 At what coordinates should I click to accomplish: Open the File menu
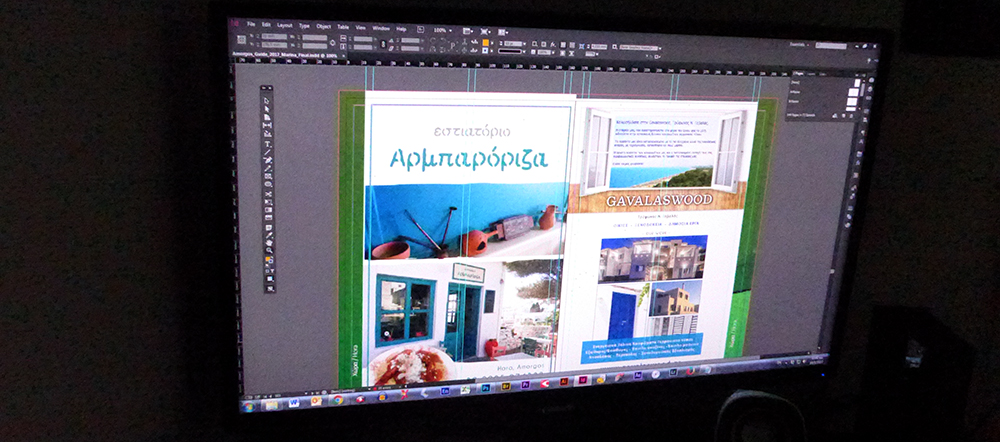click(x=251, y=24)
